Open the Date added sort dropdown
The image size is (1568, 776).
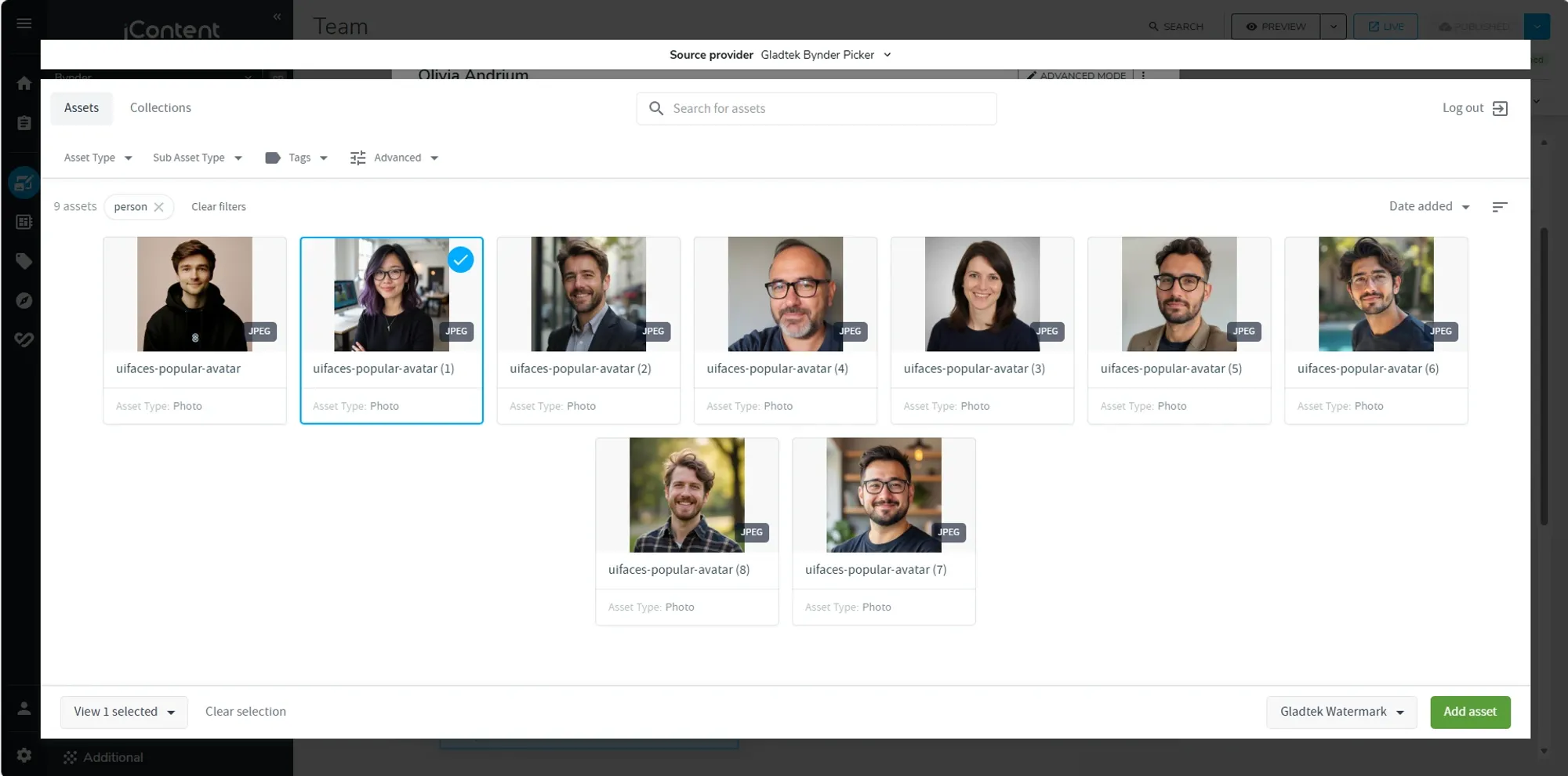click(1429, 206)
